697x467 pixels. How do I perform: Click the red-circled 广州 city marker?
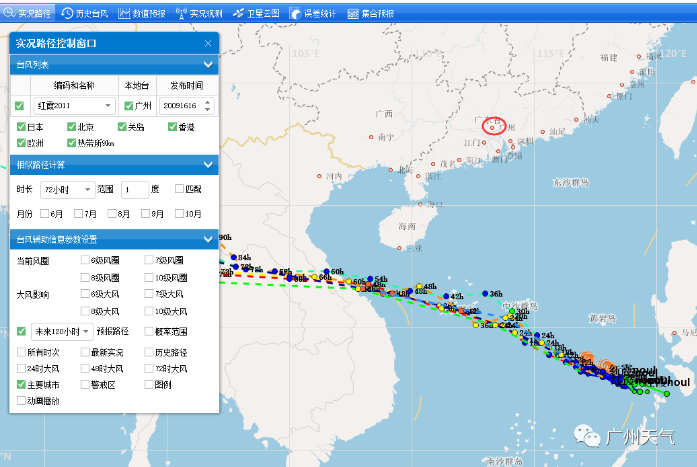coord(495,126)
